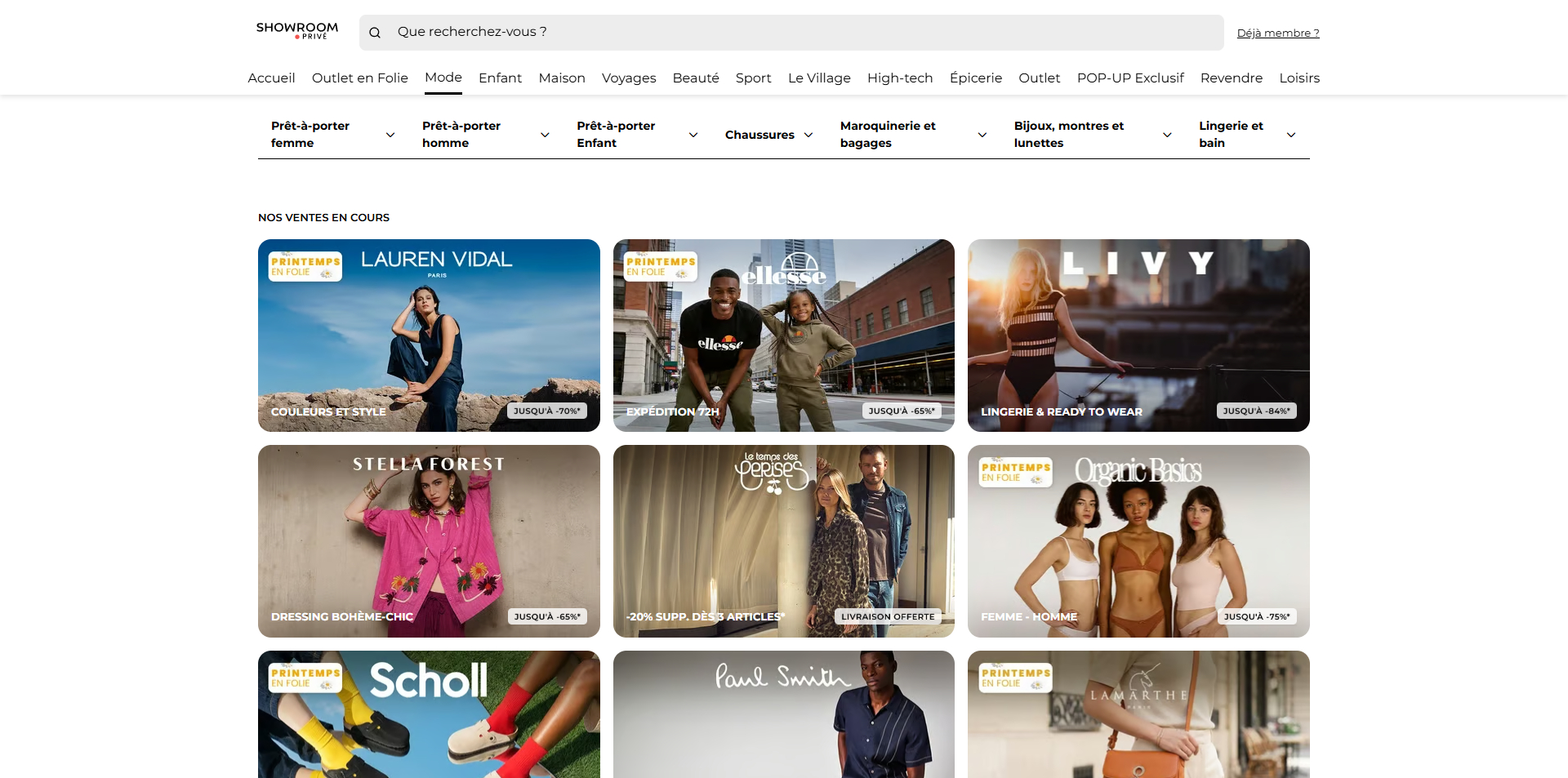This screenshot has width=1568, height=778.
Task: Open the Scholl sale card
Action: coord(429,714)
